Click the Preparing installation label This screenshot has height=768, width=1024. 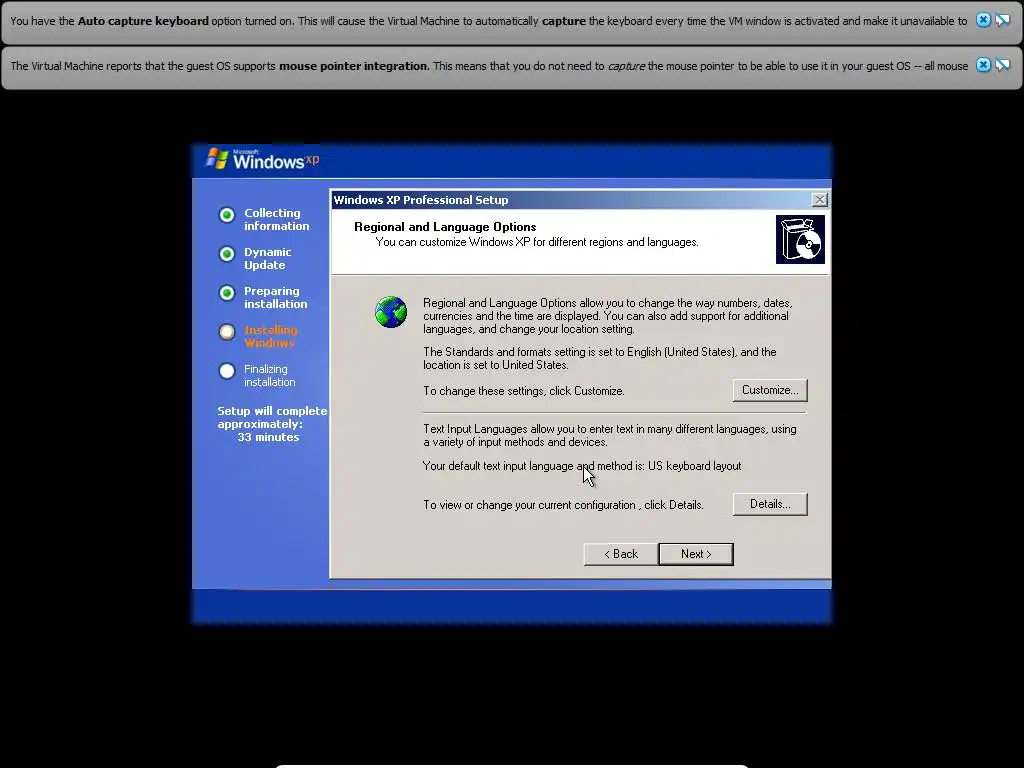point(276,297)
